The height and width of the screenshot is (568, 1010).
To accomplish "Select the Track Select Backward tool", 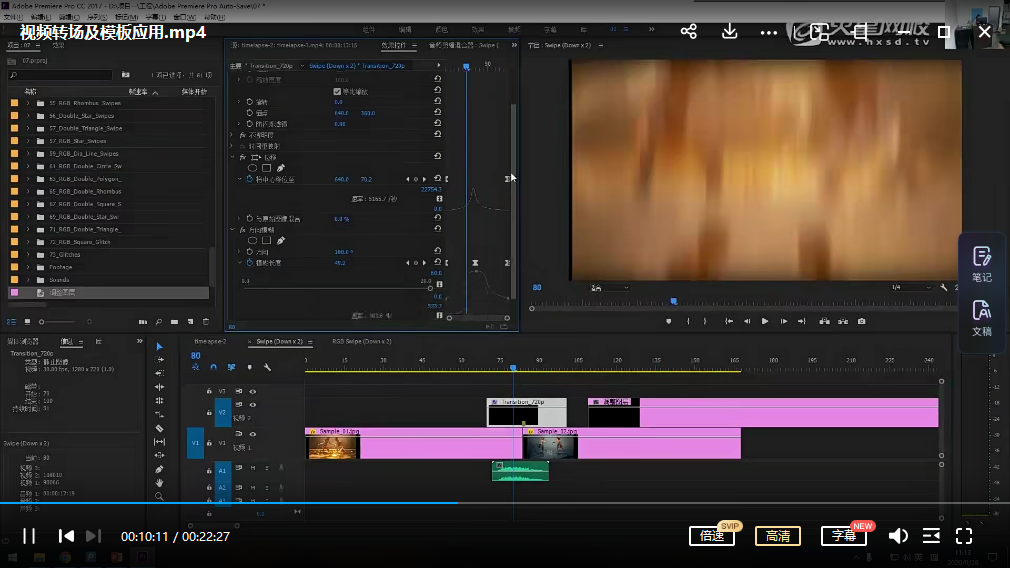I will coord(159,373).
